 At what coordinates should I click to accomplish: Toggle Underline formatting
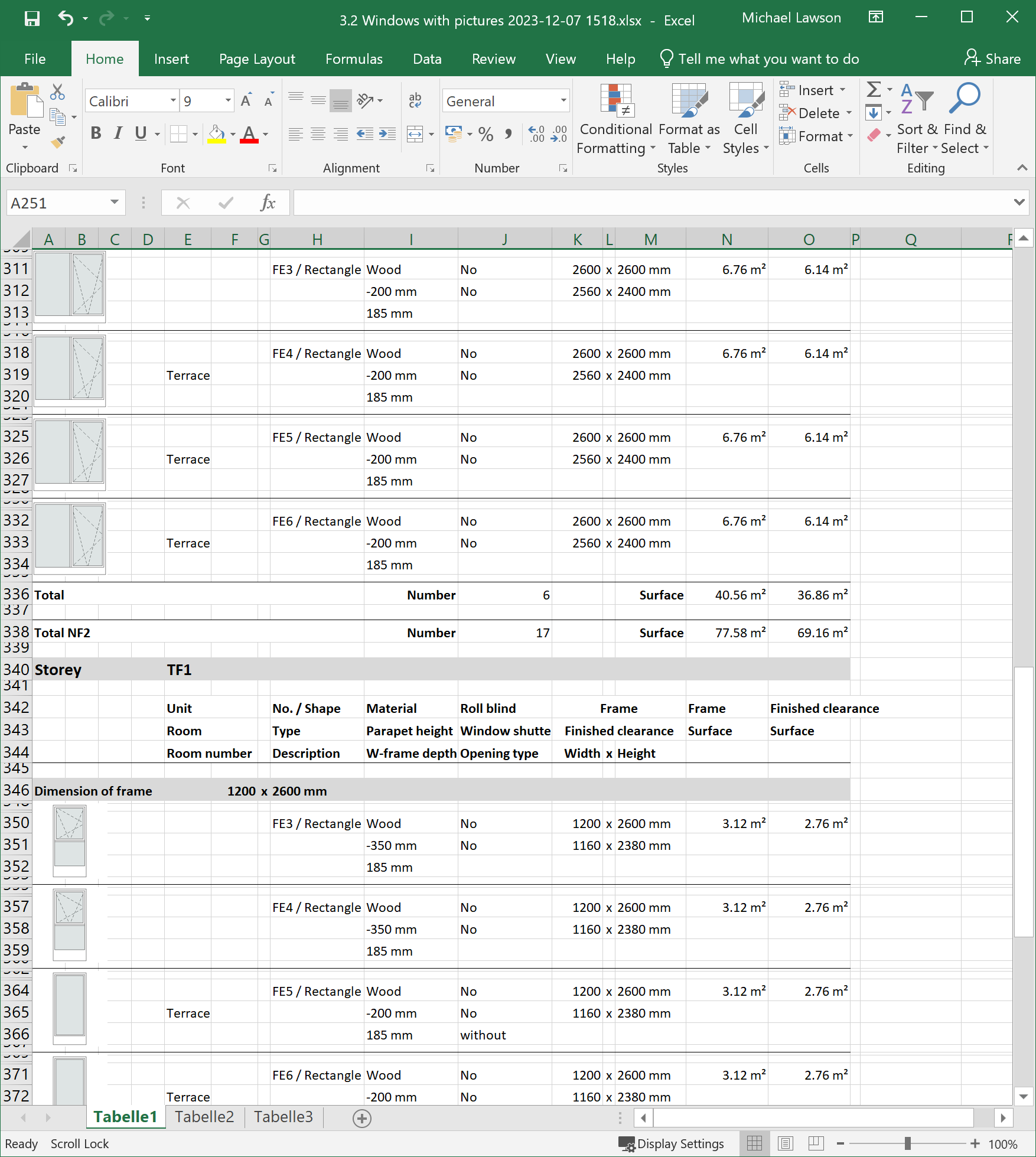(x=141, y=133)
